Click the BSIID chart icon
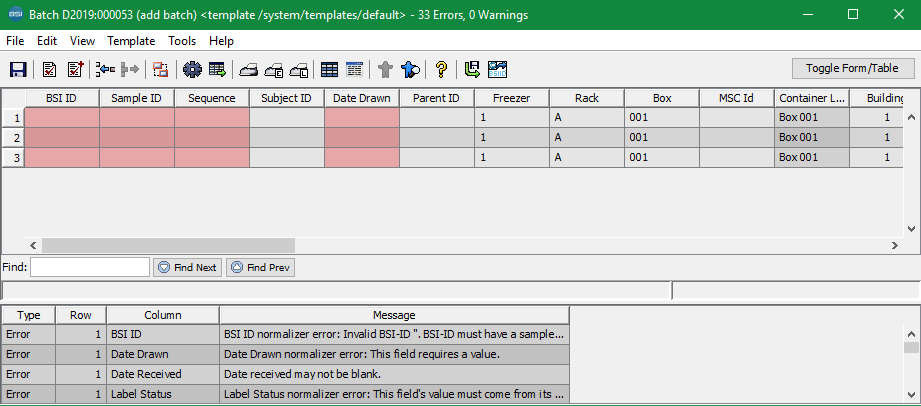 tap(498, 69)
